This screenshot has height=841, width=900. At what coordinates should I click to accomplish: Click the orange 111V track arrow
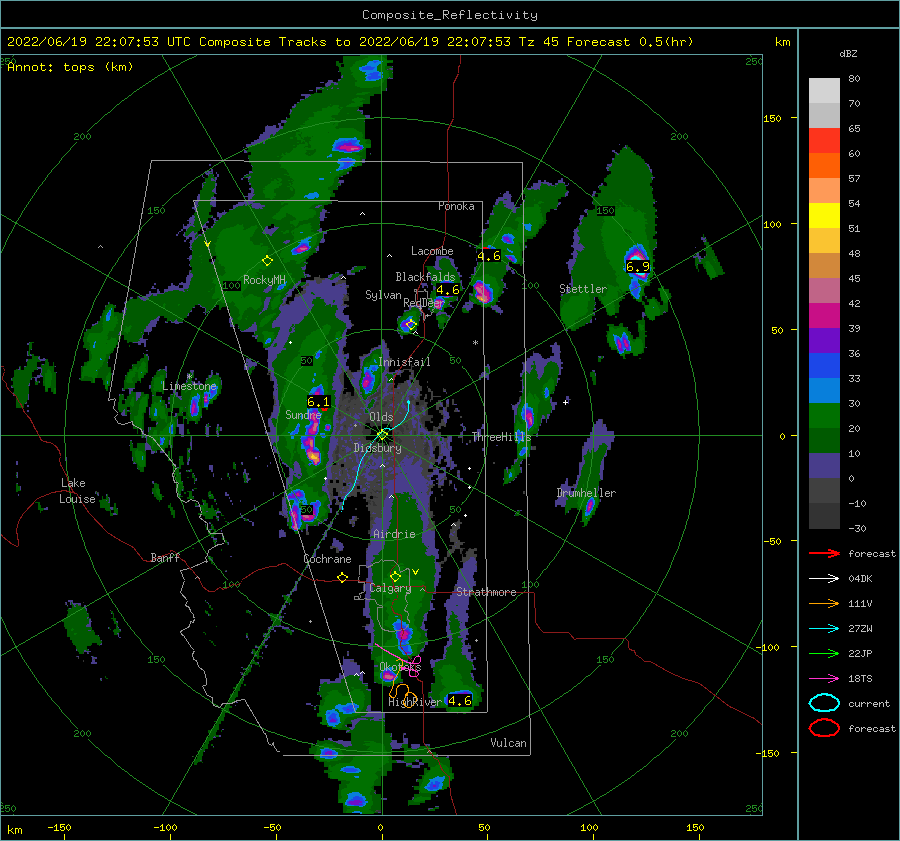[824, 603]
